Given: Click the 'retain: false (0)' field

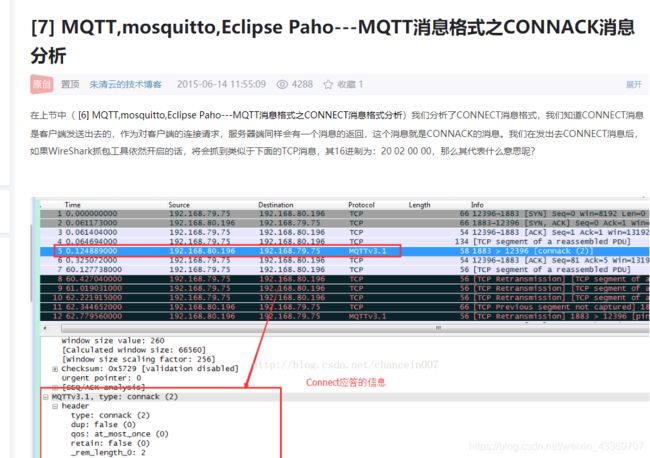Looking at the screenshot, I should tap(110, 443).
